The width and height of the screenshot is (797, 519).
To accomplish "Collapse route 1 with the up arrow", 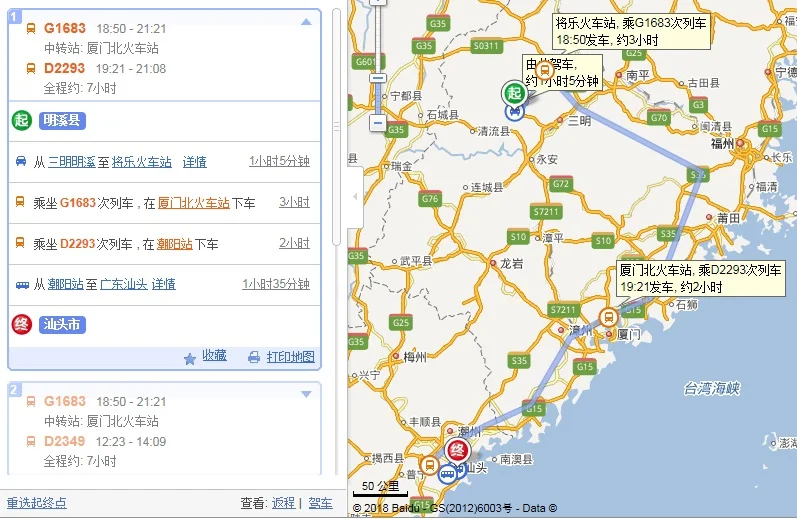I will point(306,22).
